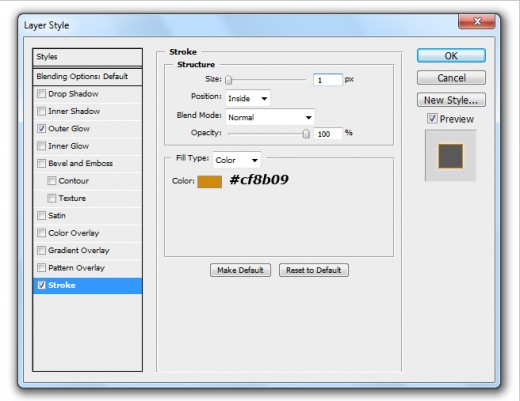Click the Cancel button
The height and width of the screenshot is (401, 520).
coord(451,78)
